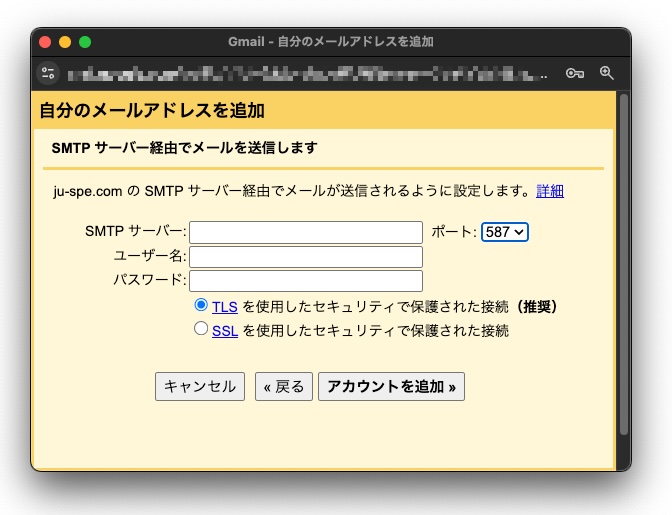This screenshot has width=672, height=515.
Task: Click the アカウントを追加 » button
Action: click(x=391, y=386)
